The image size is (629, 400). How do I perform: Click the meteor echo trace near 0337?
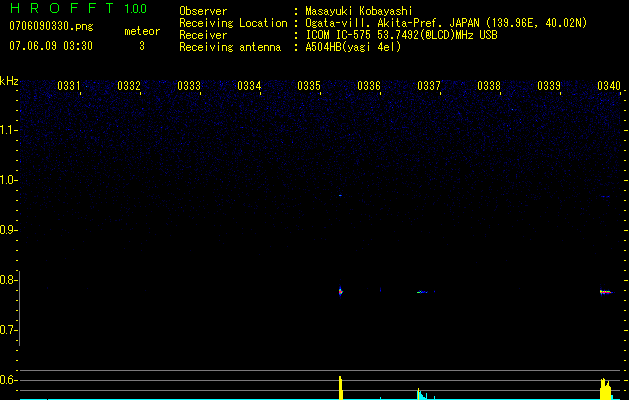click(x=423, y=292)
